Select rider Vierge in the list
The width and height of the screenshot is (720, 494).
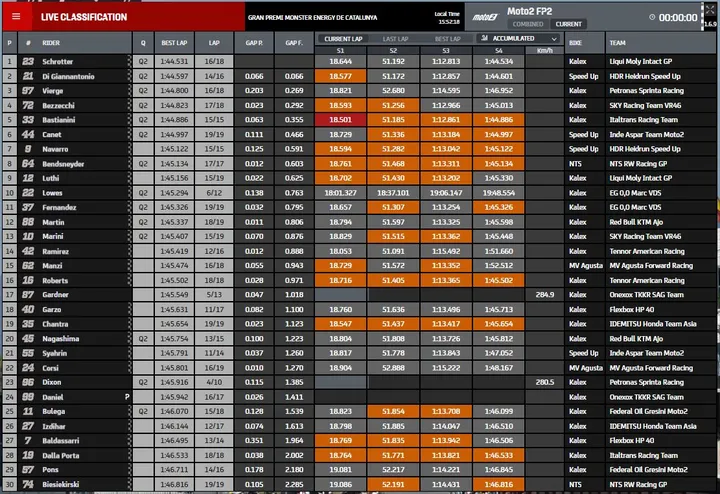coord(53,91)
